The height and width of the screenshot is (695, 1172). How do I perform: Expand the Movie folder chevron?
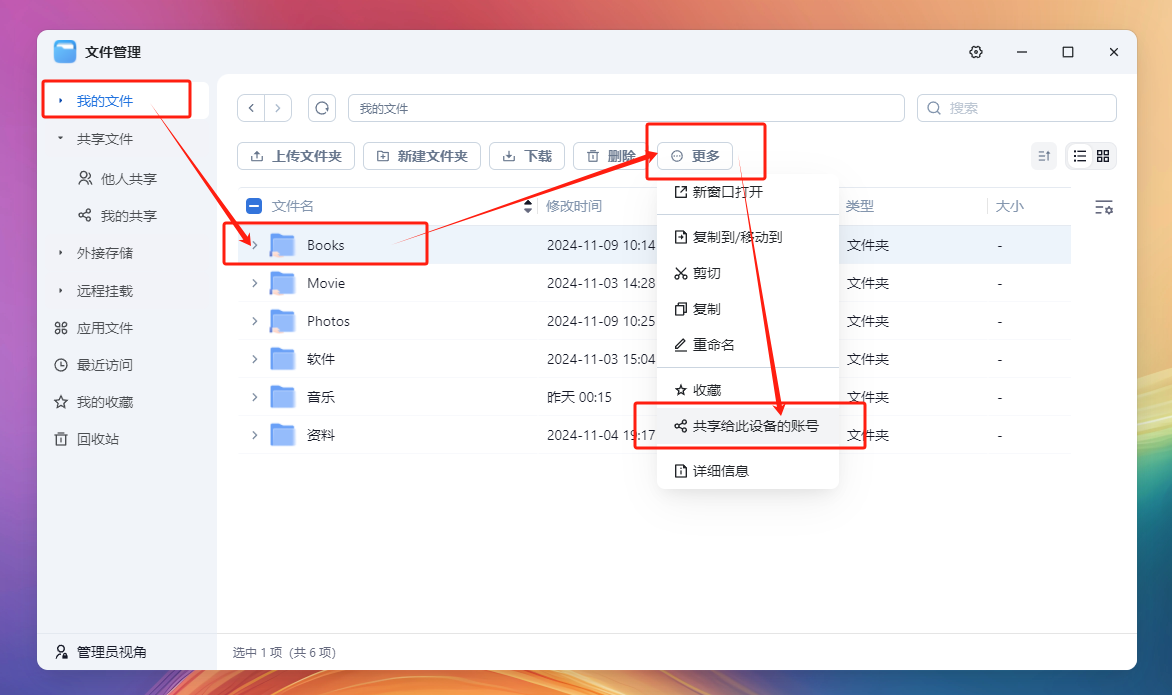click(254, 283)
